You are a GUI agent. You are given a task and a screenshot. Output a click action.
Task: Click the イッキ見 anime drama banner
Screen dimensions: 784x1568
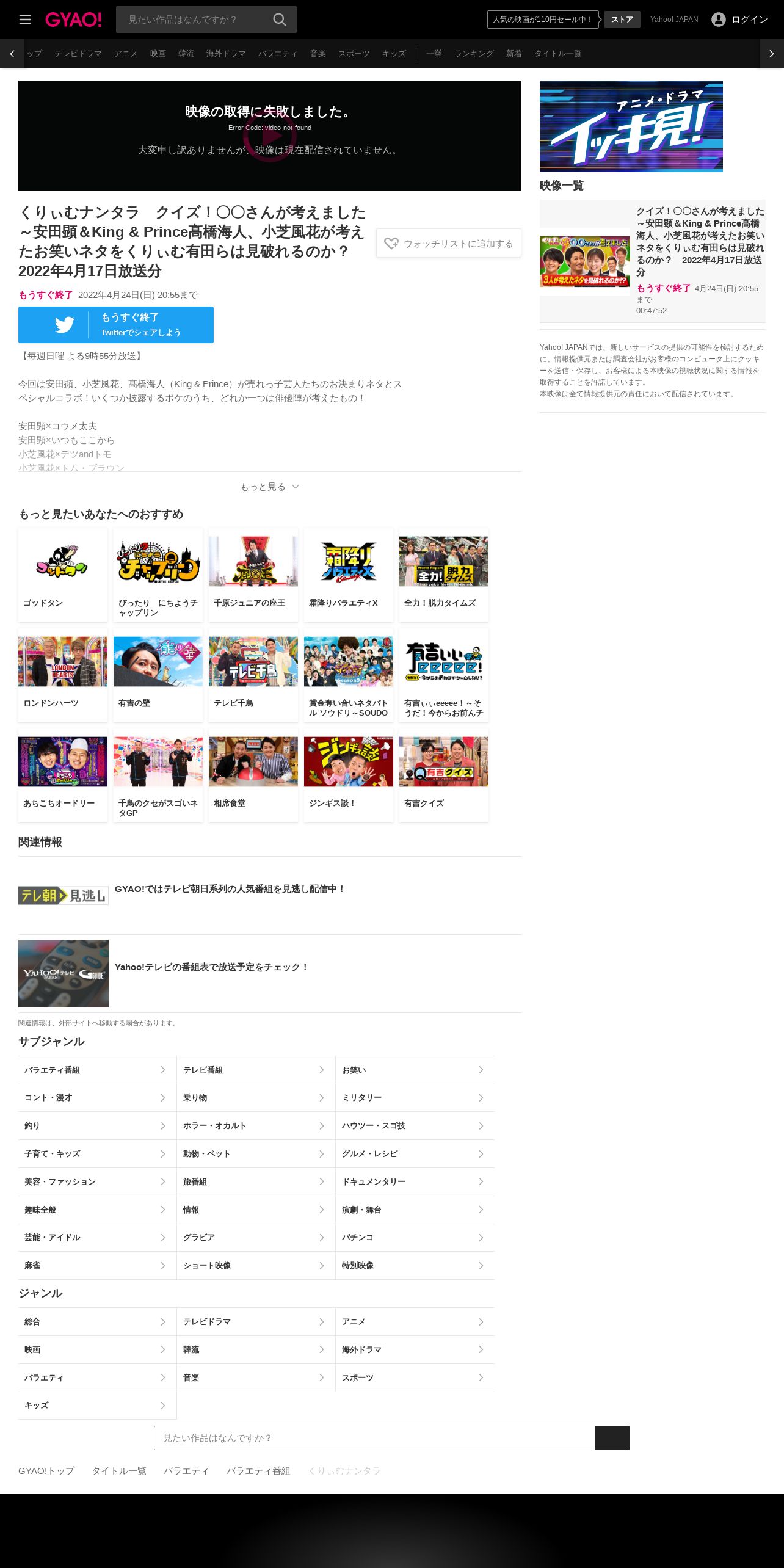pos(631,126)
